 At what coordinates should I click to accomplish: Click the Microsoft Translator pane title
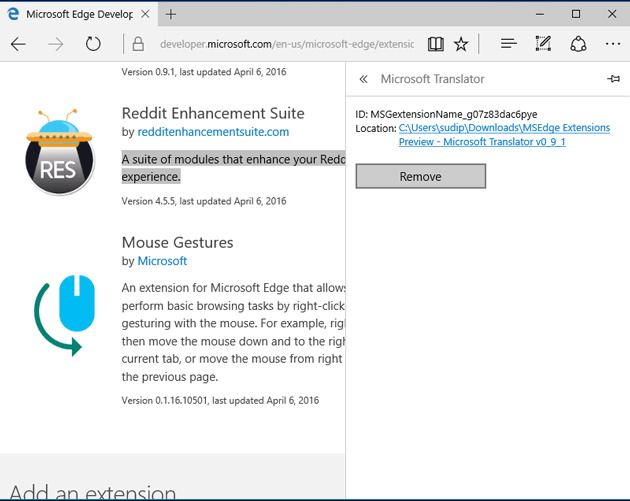(x=432, y=79)
